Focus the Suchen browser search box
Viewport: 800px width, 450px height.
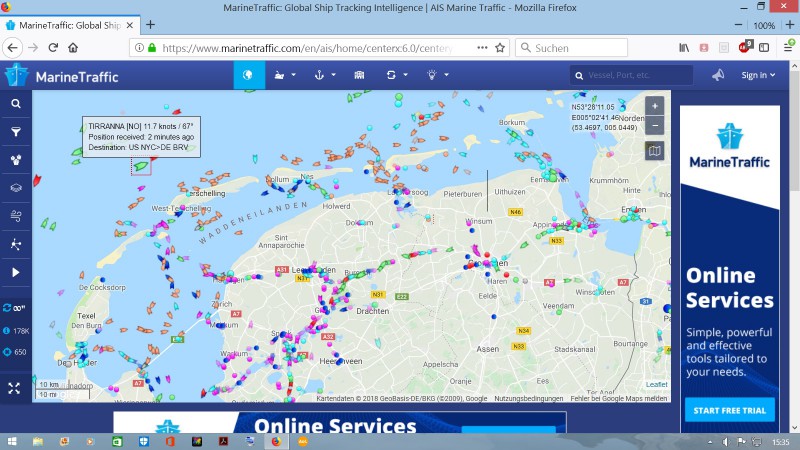click(x=571, y=48)
